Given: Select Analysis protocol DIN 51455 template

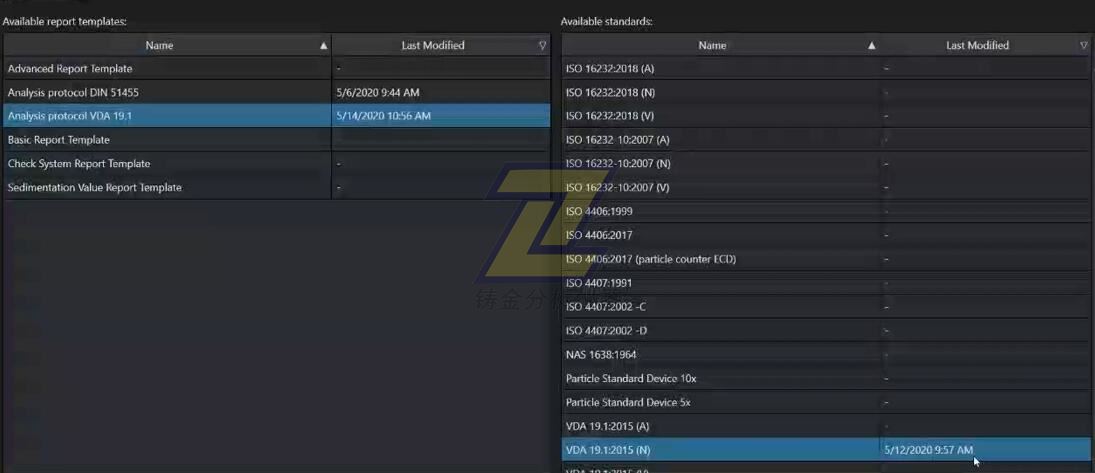Looking at the screenshot, I should pos(73,93).
